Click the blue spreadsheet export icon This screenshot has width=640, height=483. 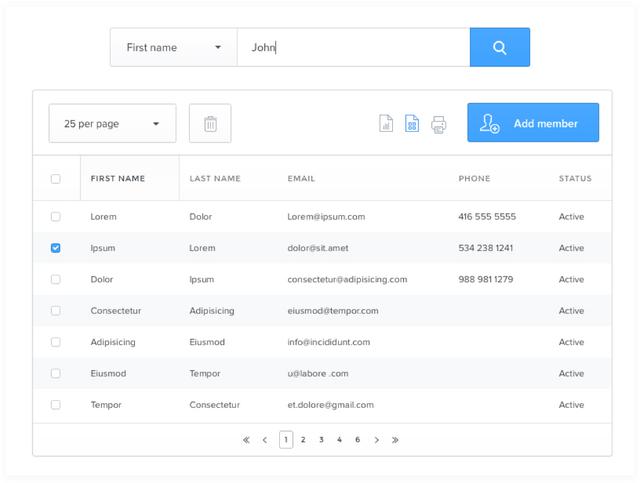(411, 124)
